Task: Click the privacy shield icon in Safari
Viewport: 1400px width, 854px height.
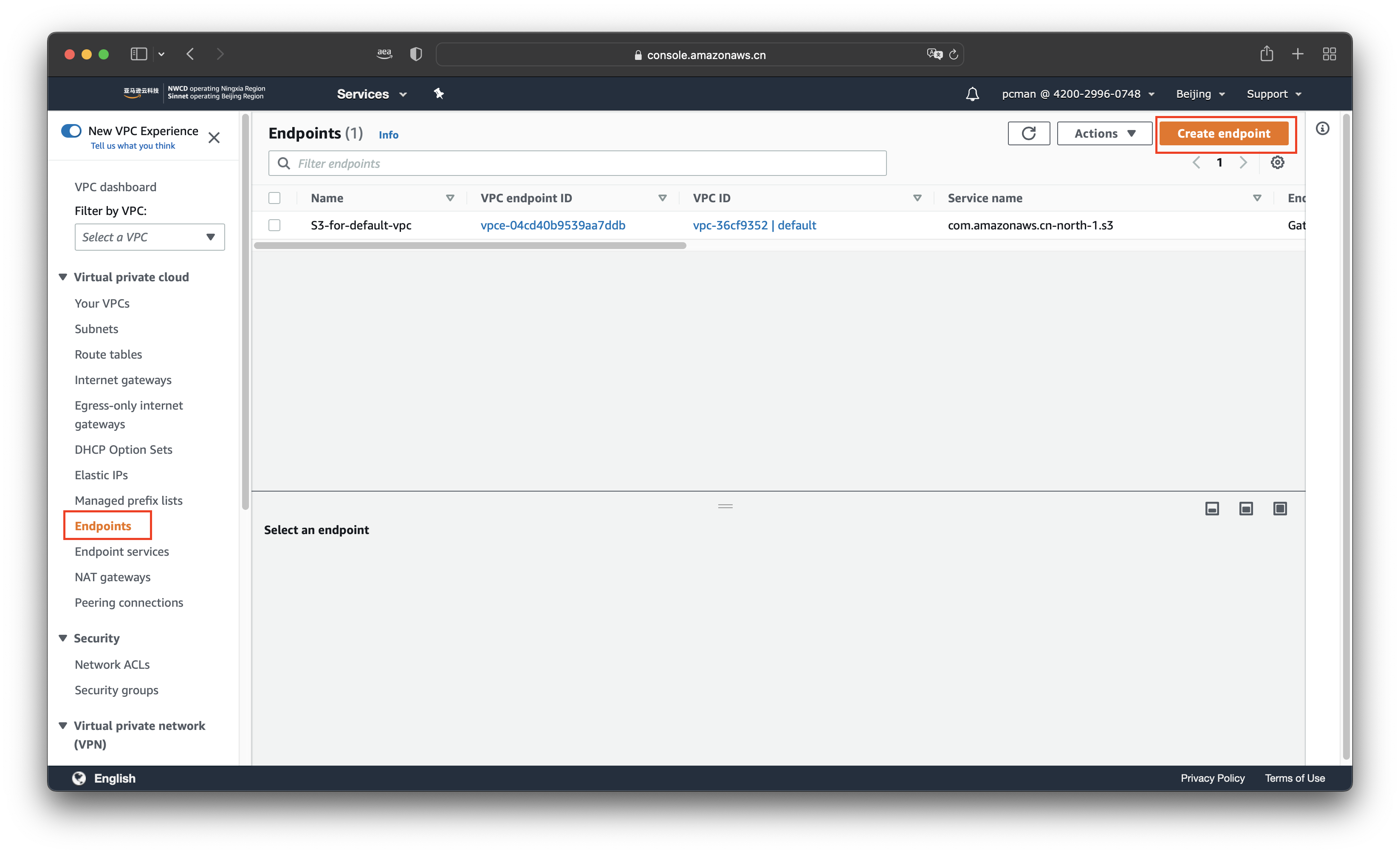Action: point(416,54)
